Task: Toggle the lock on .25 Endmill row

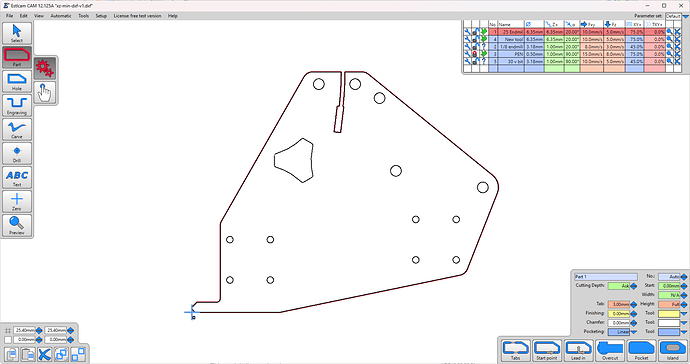Action: point(476,32)
